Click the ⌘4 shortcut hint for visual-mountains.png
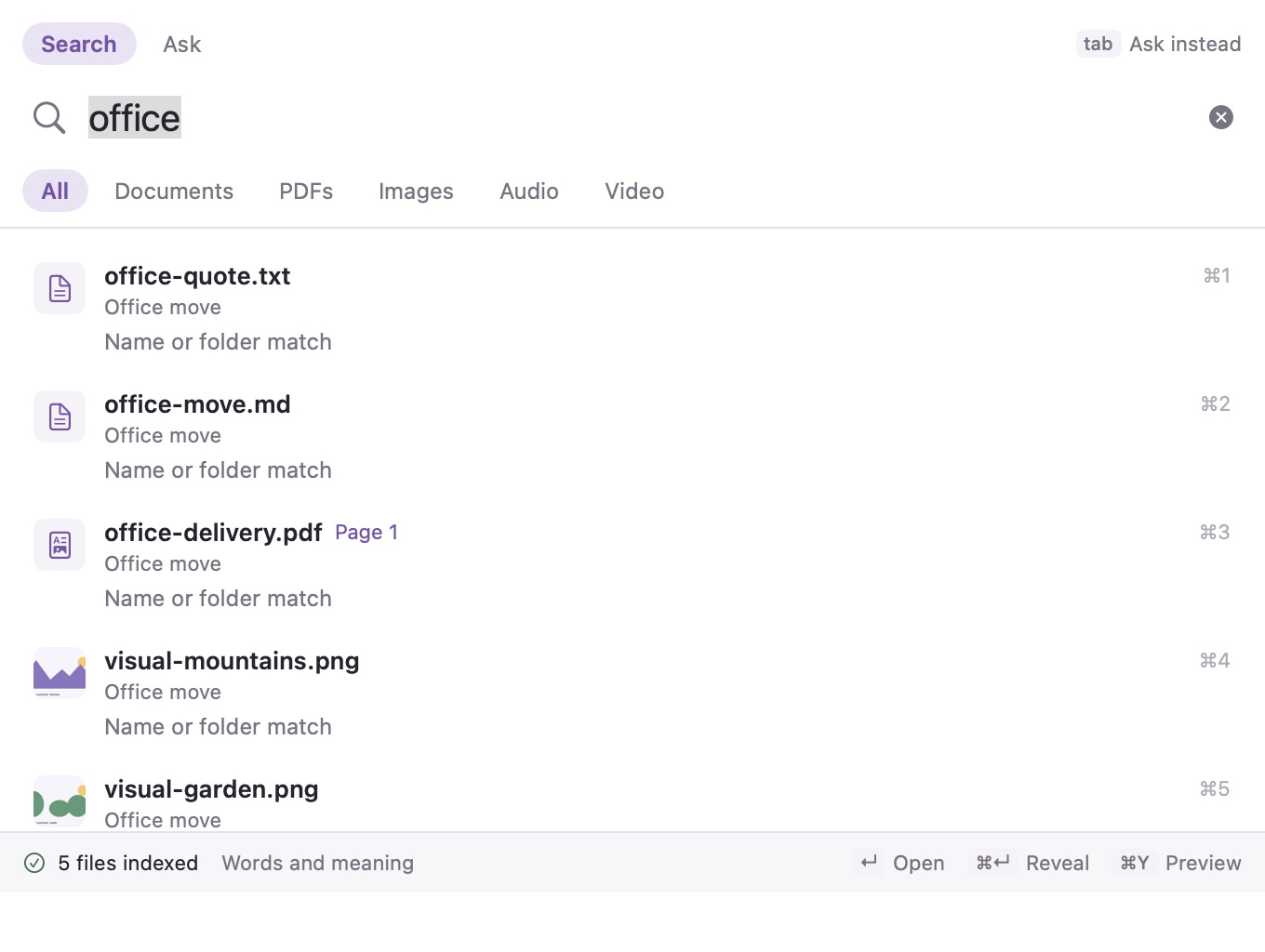The height and width of the screenshot is (952, 1265). point(1215,660)
